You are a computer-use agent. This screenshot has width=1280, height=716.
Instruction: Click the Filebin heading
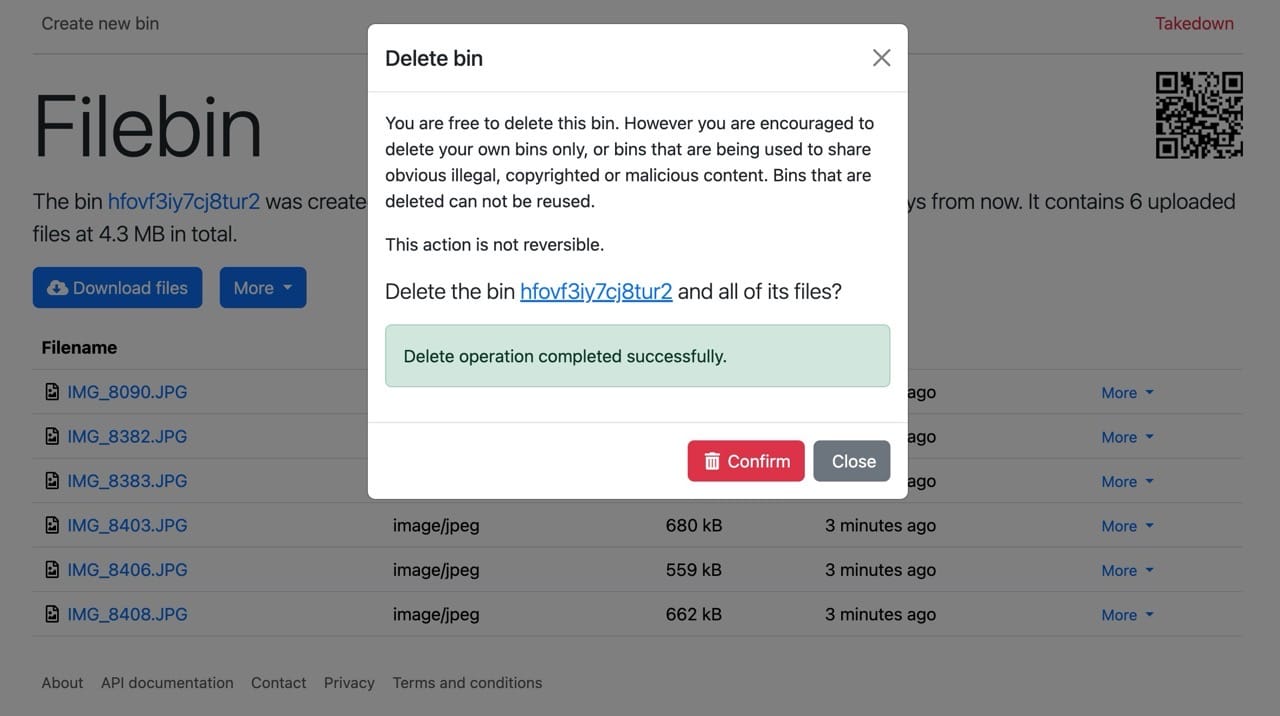(148, 126)
